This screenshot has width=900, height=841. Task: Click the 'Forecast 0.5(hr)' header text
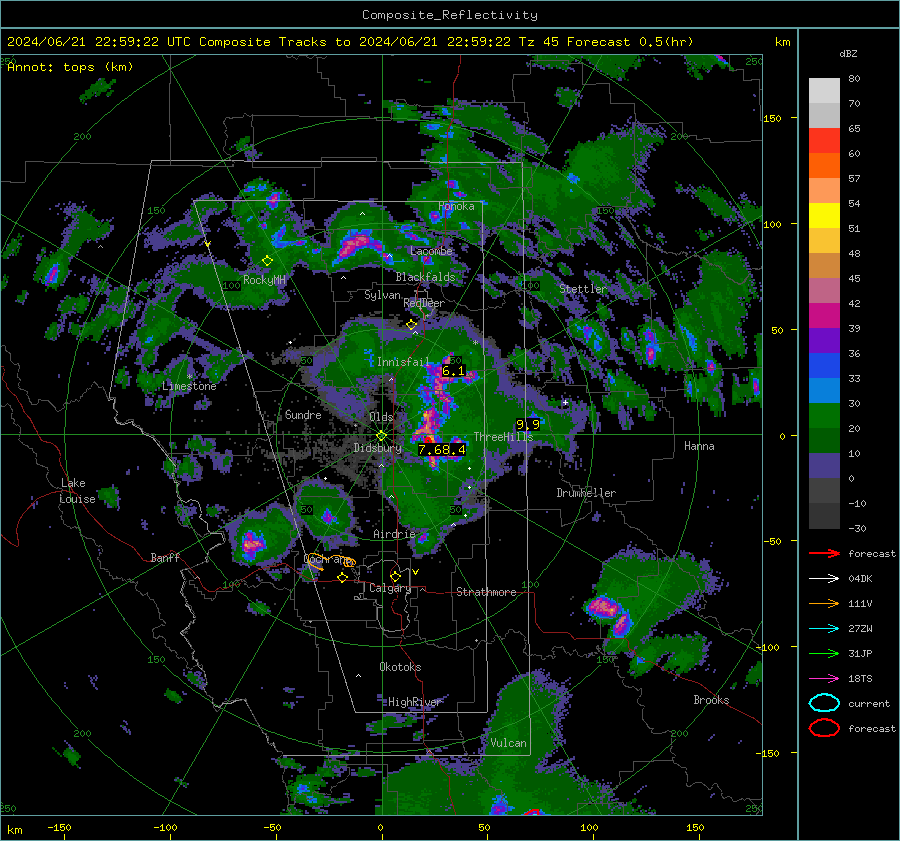[630, 42]
